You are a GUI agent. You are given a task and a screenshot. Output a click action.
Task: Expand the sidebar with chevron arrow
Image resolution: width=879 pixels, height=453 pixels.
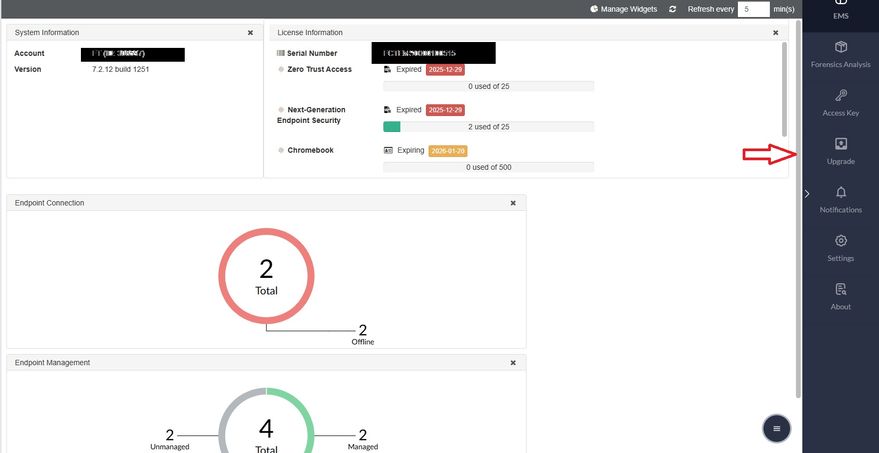point(807,194)
